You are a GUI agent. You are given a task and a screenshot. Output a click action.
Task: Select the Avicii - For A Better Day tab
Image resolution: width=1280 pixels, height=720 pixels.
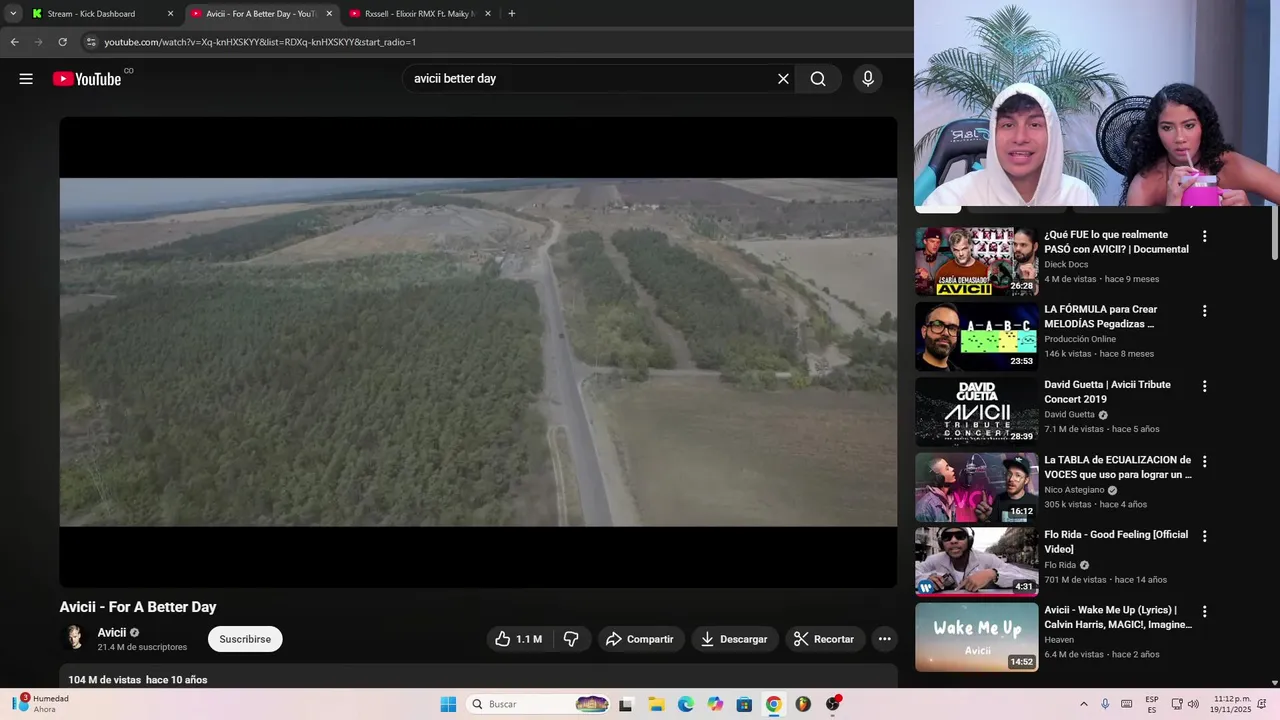pos(262,14)
